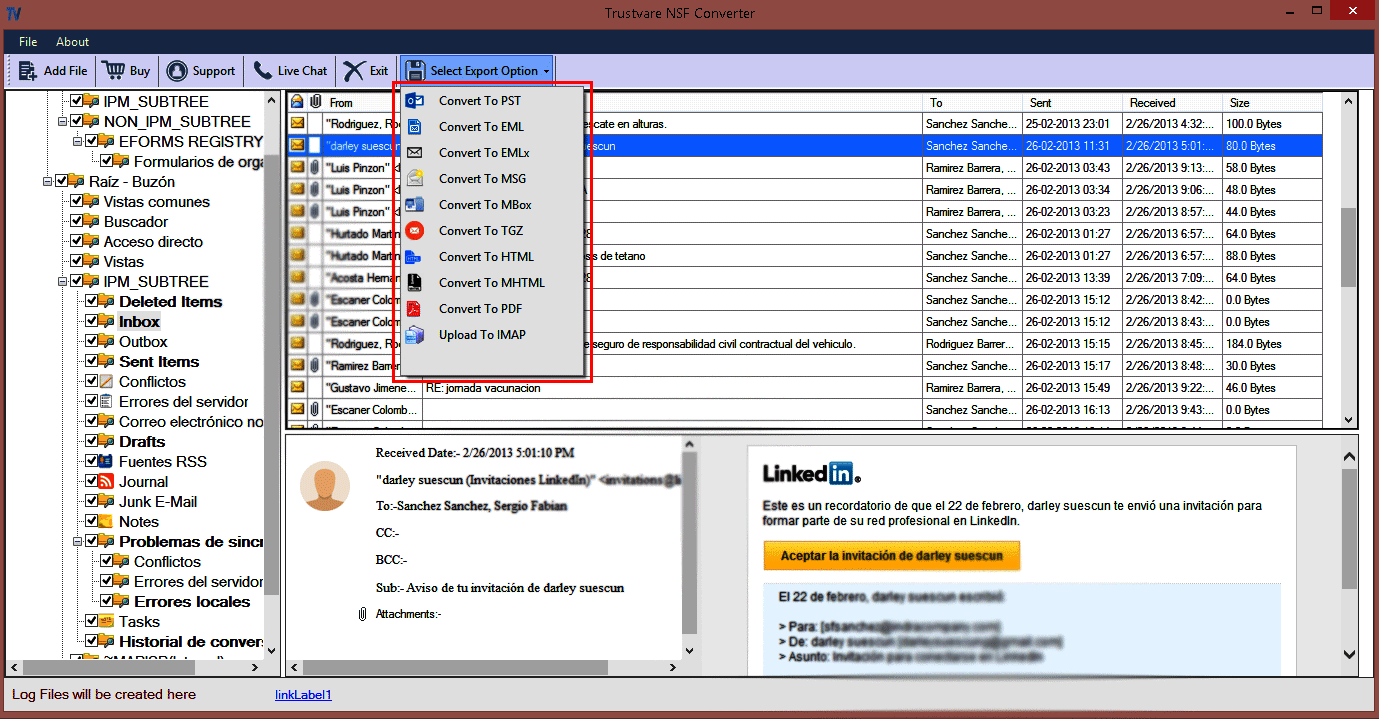This screenshot has height=719, width=1383.
Task: Open the File menu
Action: click(27, 41)
